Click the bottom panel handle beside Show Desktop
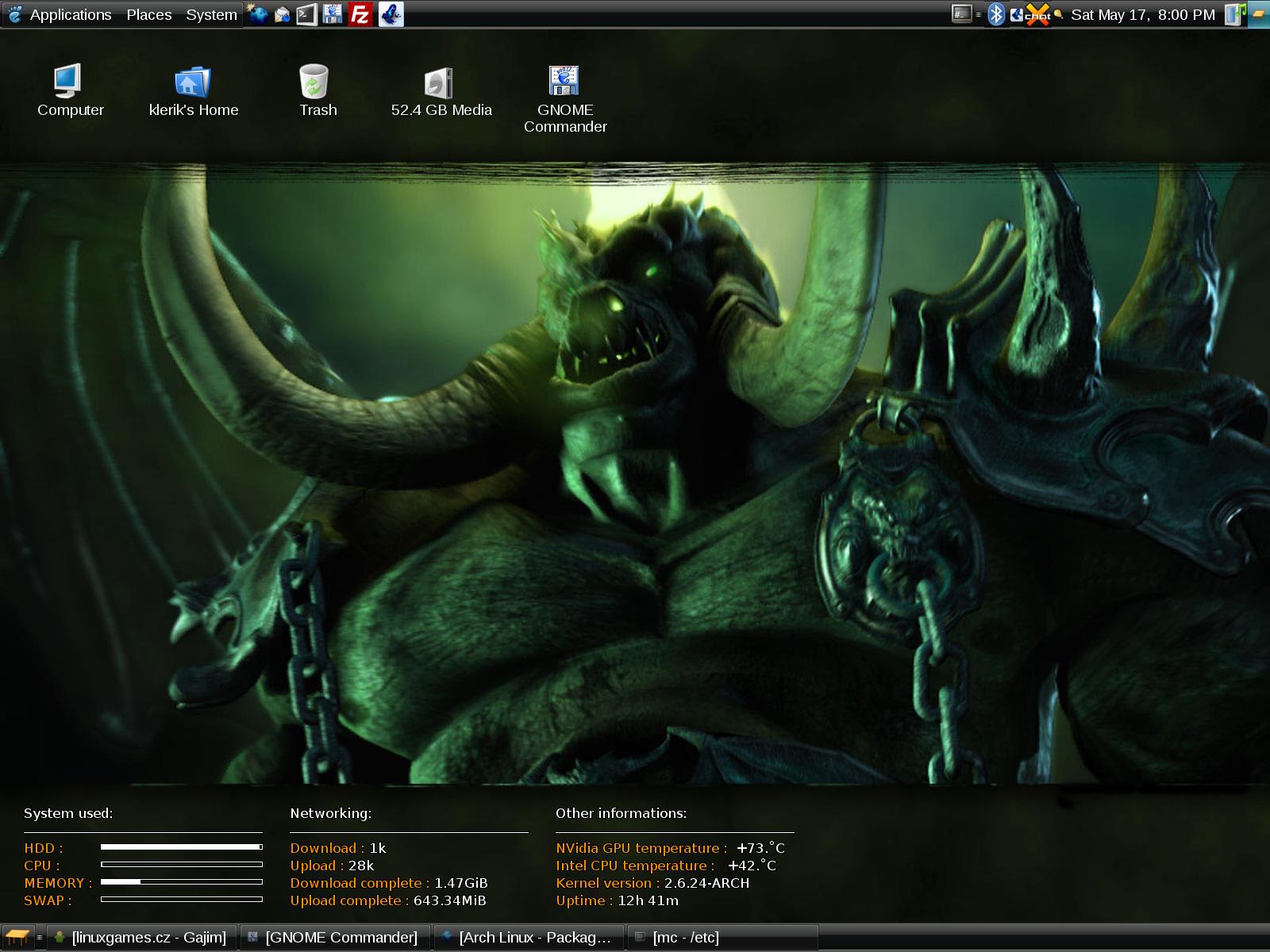Viewport: 1270px width, 952px height. 39,937
